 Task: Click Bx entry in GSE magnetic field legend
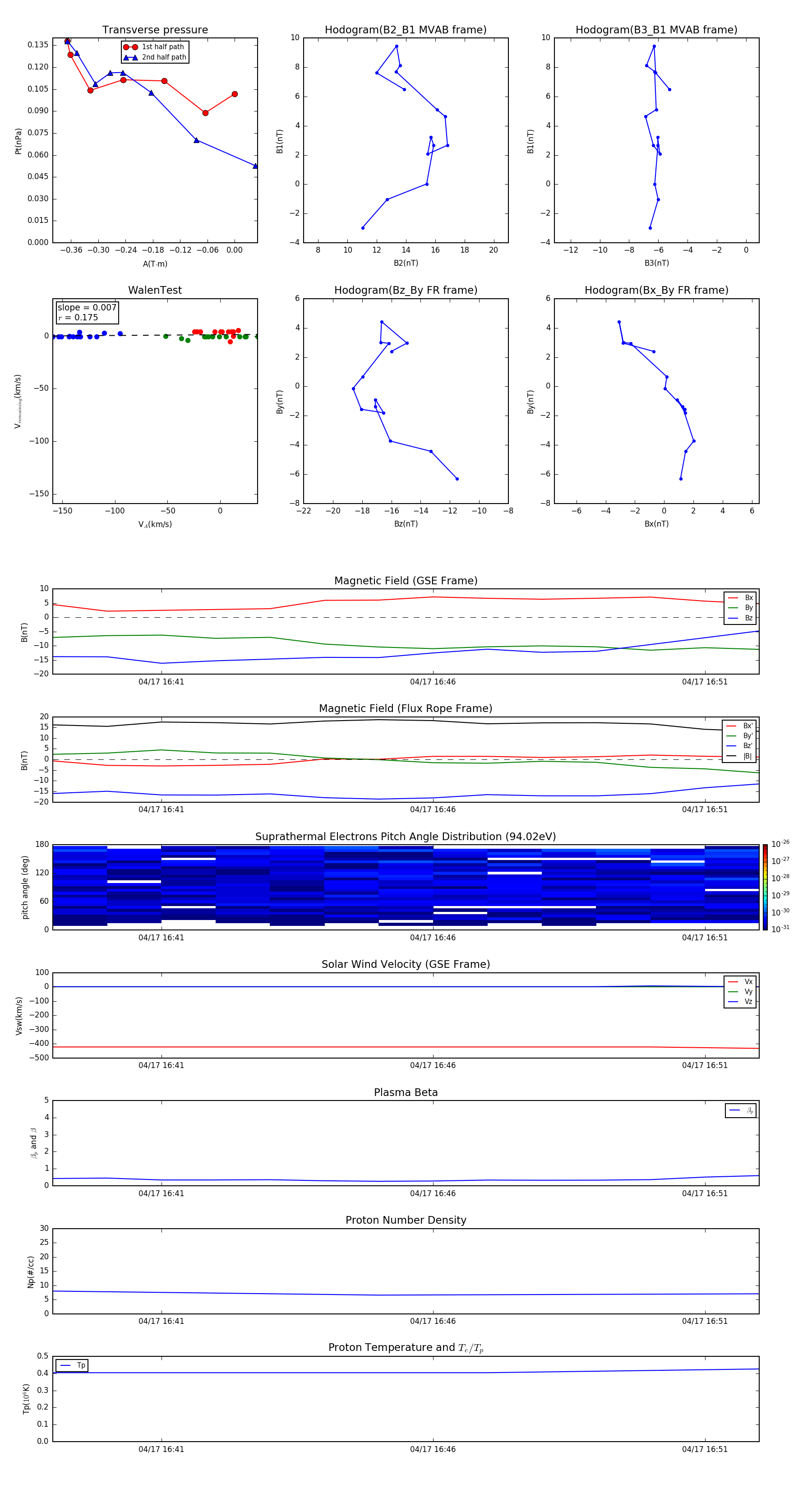[740, 598]
